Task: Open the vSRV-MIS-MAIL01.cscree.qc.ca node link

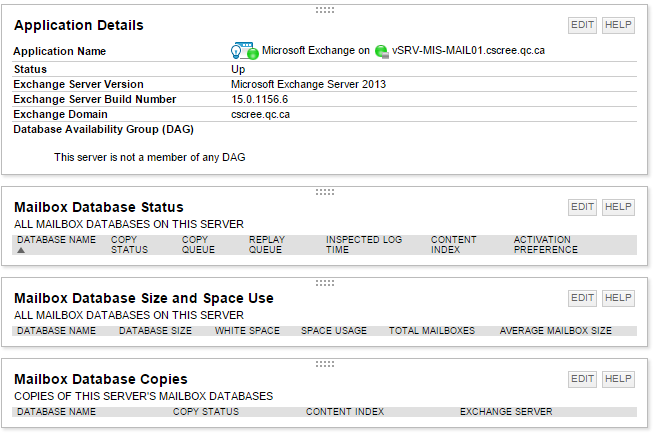Action: [468, 50]
